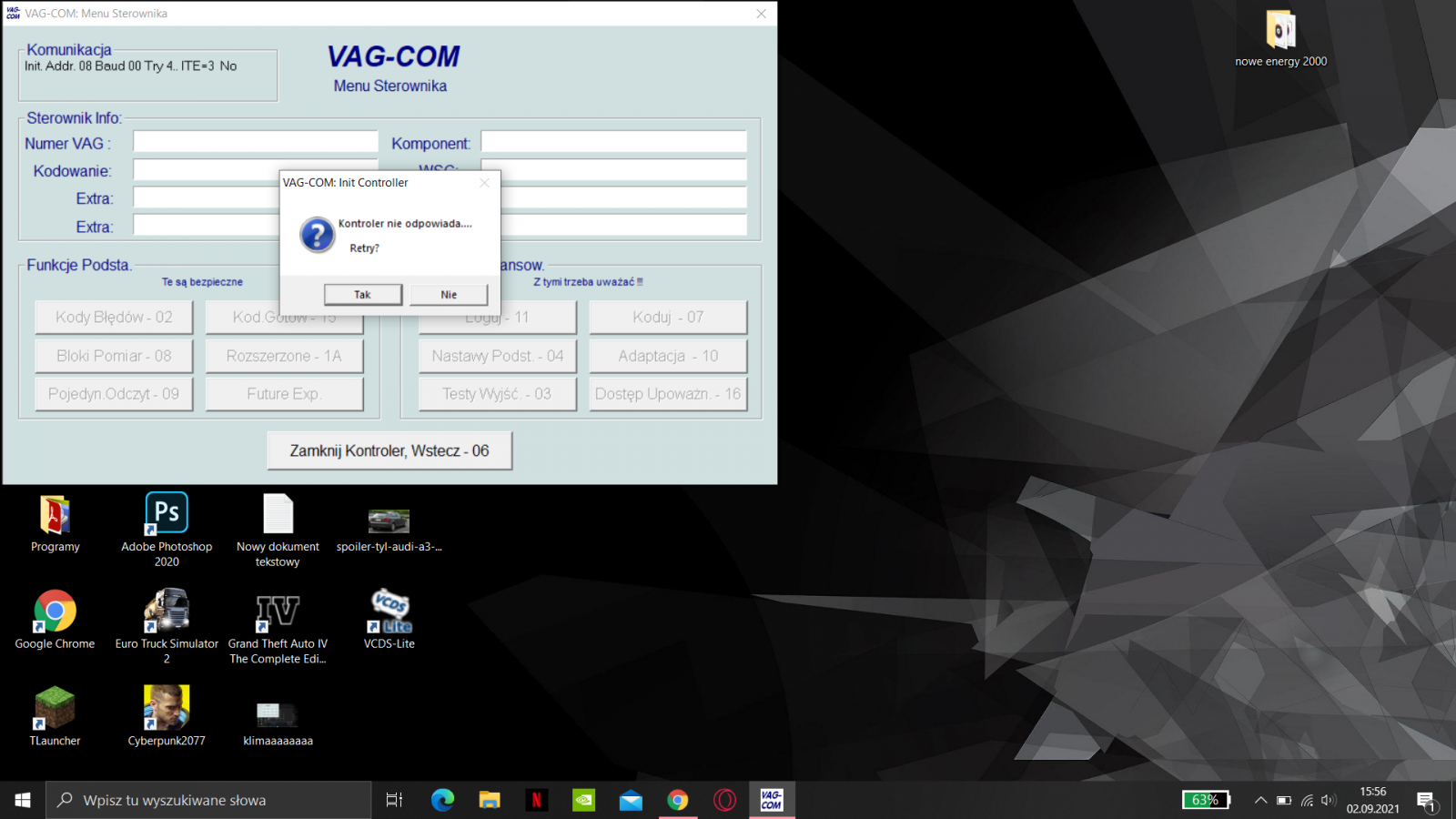Screen dimensions: 1456x819
Task: Open the Wi-Fi network tray icon
Action: (x=1307, y=801)
